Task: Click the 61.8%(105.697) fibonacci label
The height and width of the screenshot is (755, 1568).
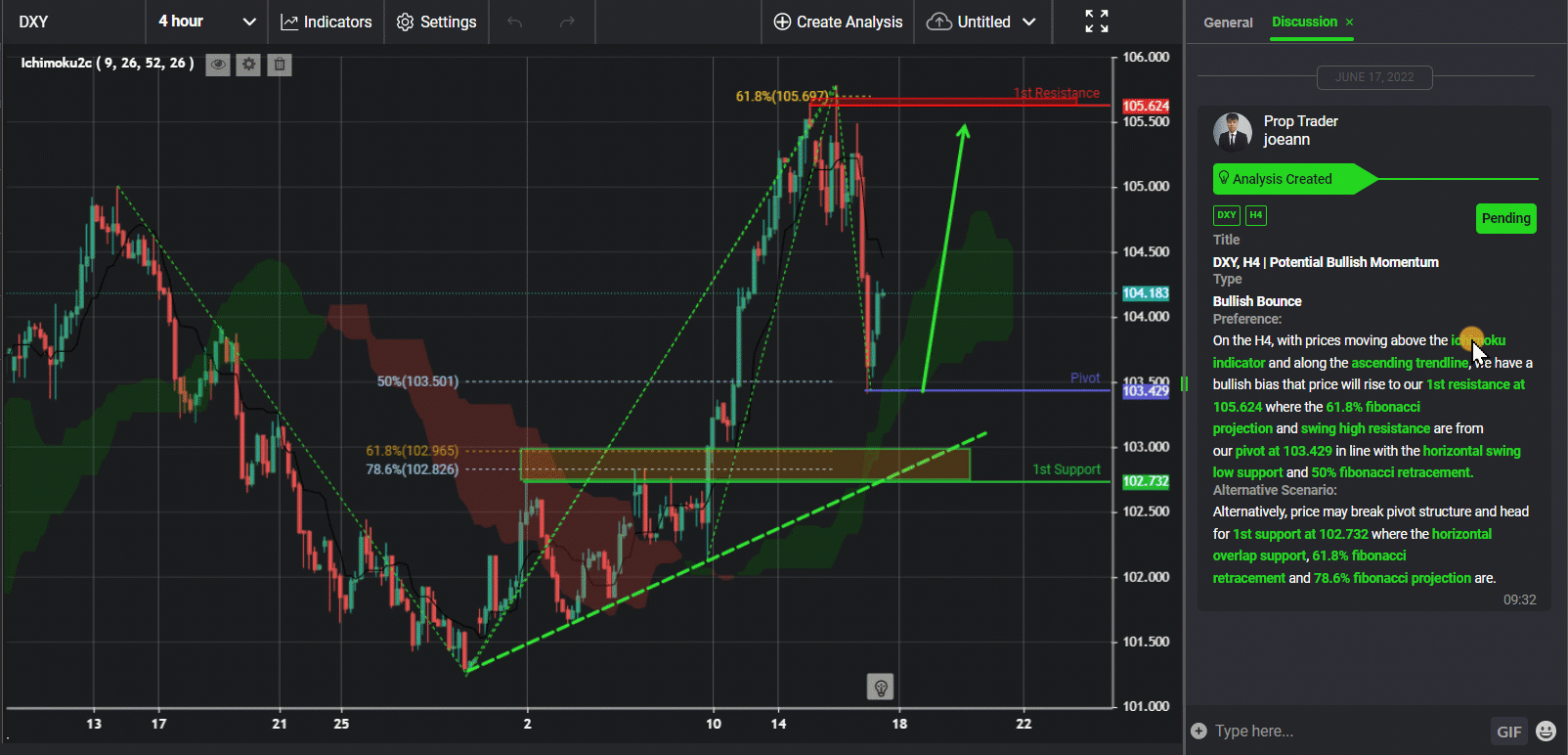Action: pos(782,96)
